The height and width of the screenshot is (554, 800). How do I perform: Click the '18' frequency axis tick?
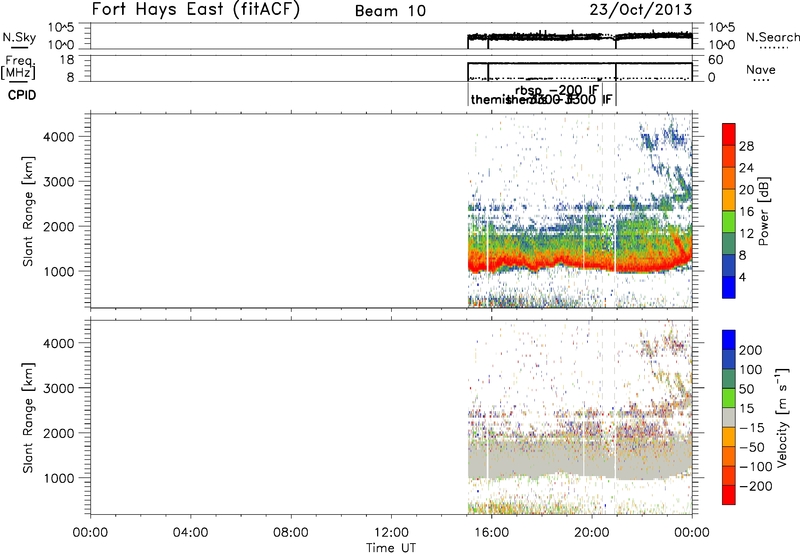(67, 60)
